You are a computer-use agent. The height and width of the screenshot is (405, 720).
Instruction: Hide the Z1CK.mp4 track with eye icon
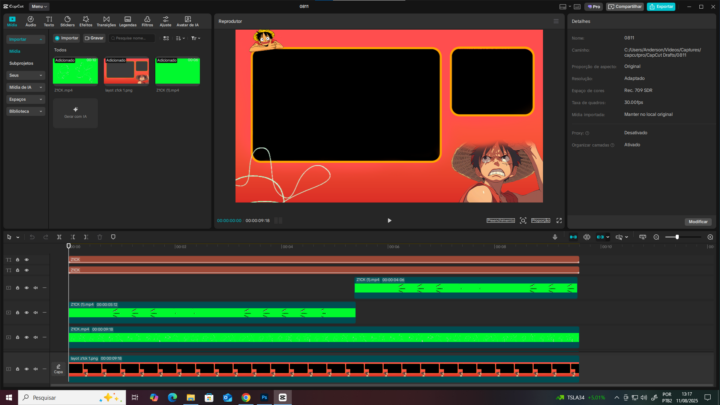[x=27, y=337]
